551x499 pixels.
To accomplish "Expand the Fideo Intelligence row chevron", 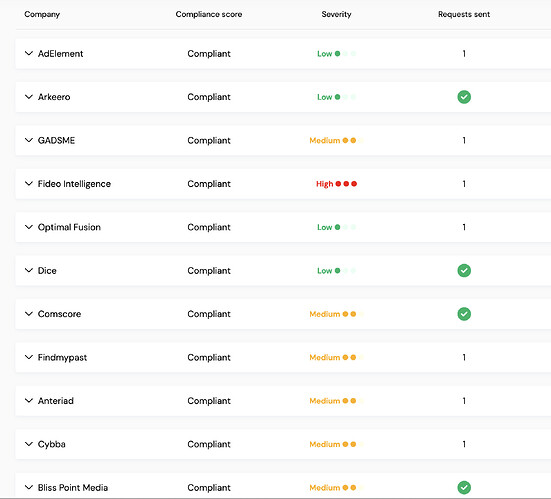I will click(29, 183).
